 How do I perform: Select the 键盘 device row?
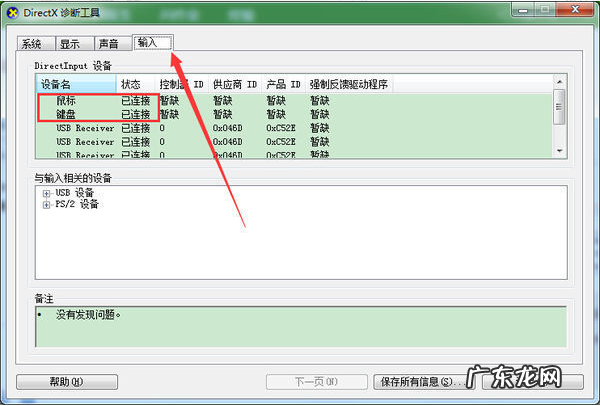click(x=294, y=114)
